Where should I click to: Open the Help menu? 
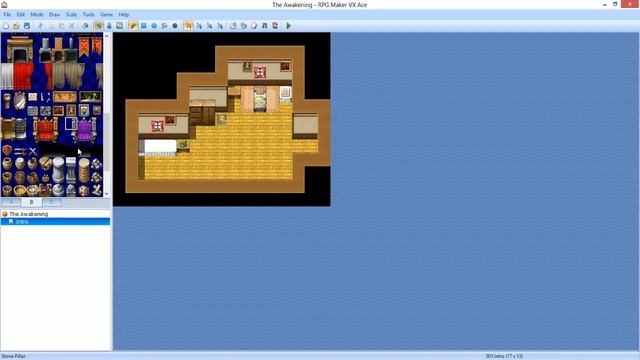[124, 14]
